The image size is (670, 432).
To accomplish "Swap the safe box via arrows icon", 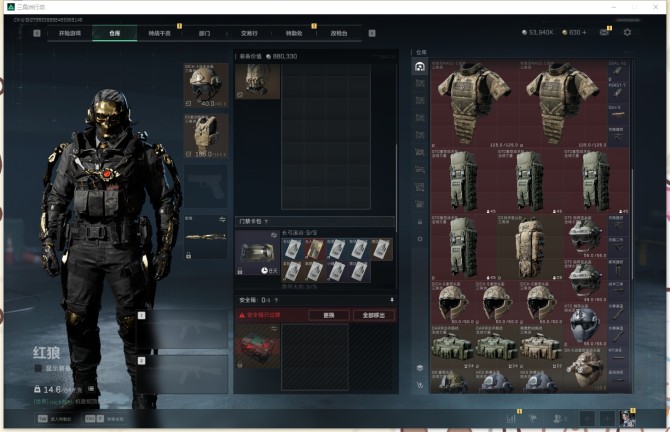I will pos(274,329).
